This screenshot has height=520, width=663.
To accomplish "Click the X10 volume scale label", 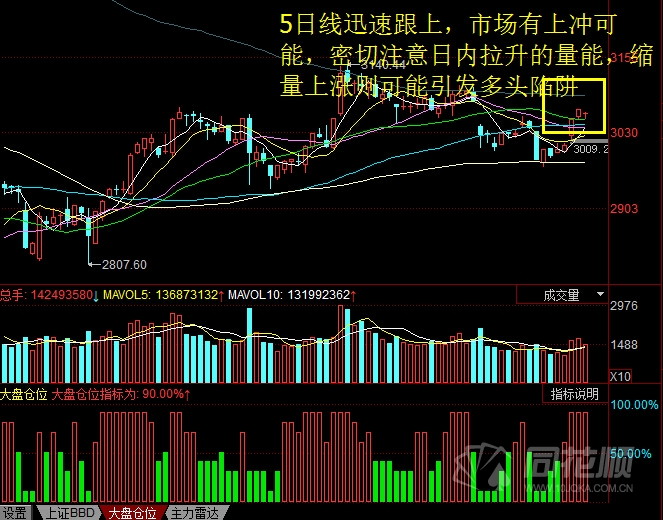I will coord(621,376).
